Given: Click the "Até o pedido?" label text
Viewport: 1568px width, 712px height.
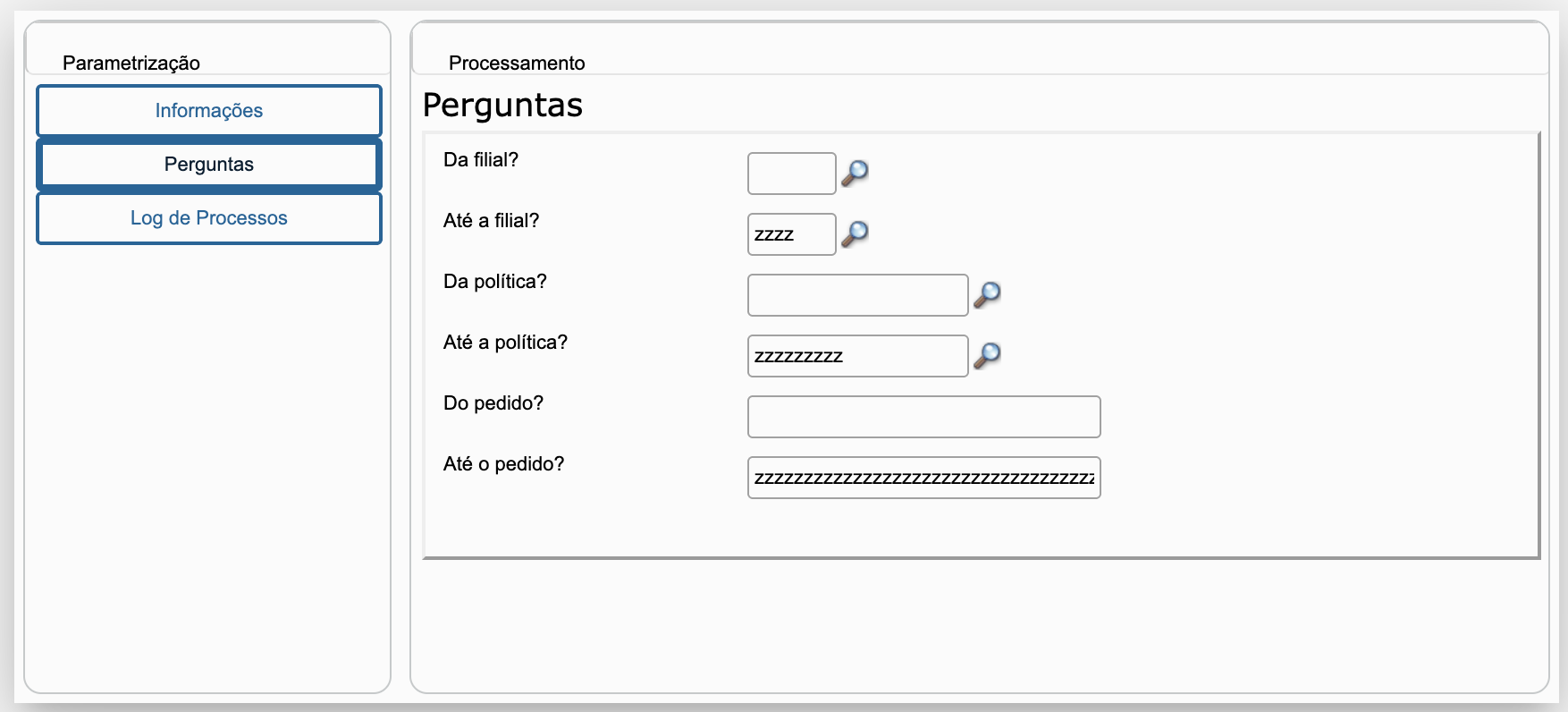Looking at the screenshot, I should 504,464.
